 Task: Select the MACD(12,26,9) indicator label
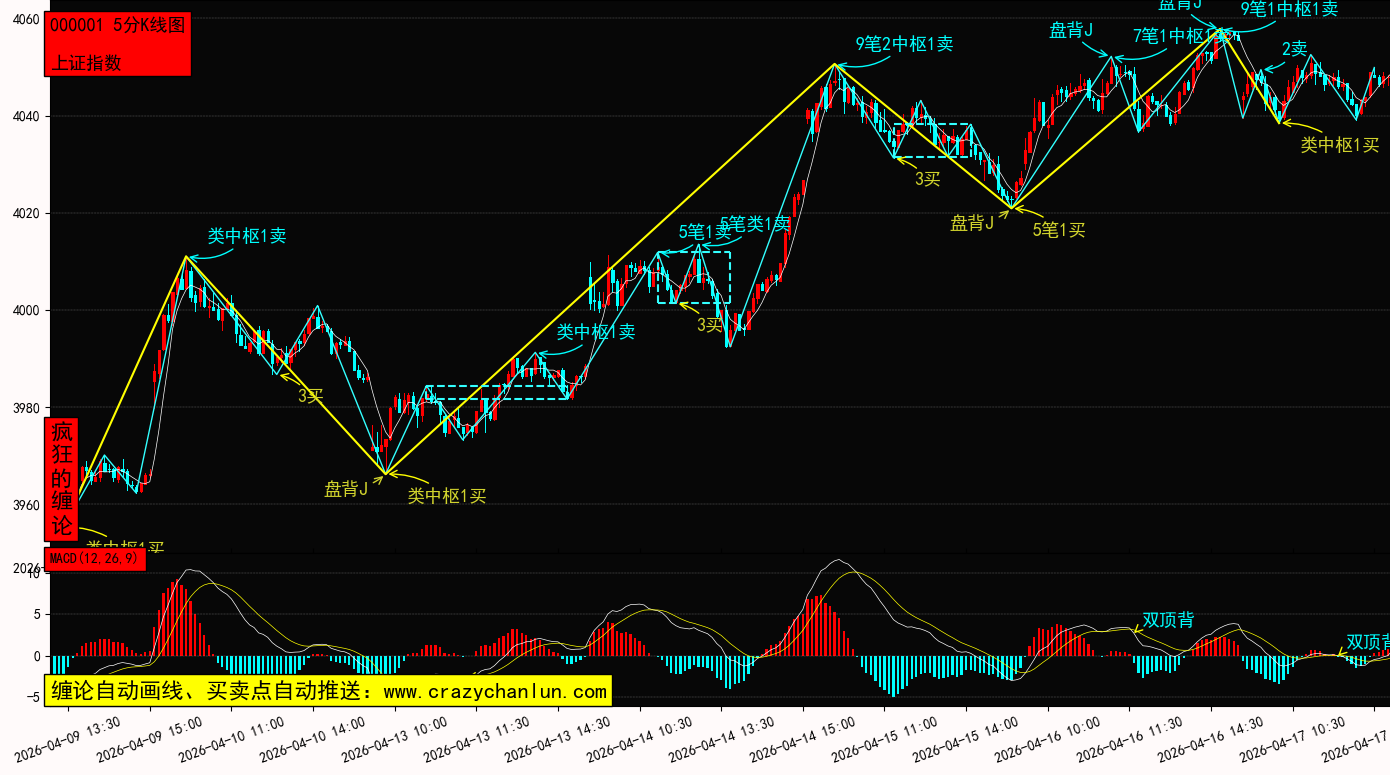95,559
